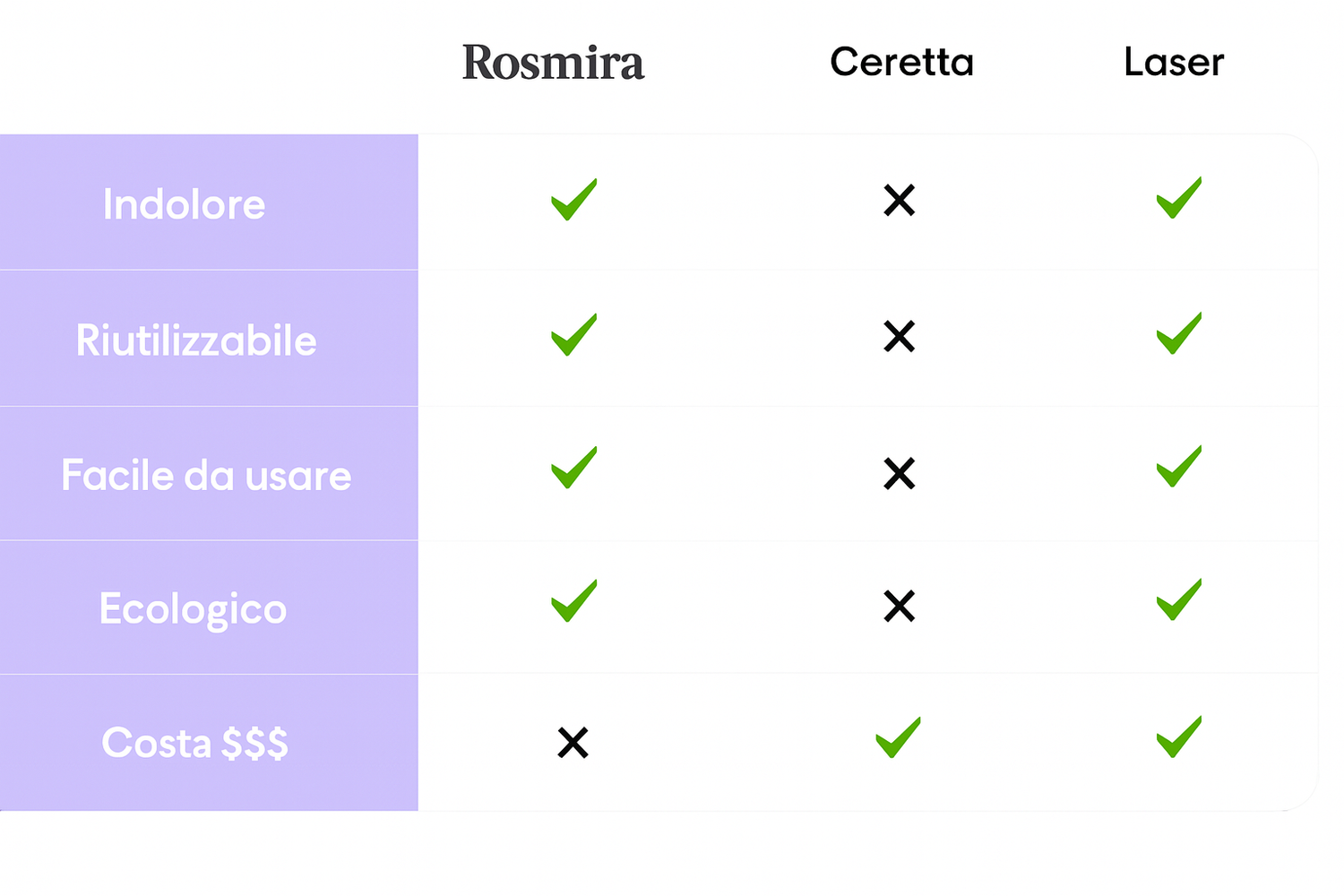1344x896 pixels.
Task: Click the Rosmira brand logo header
Action: coord(553,63)
